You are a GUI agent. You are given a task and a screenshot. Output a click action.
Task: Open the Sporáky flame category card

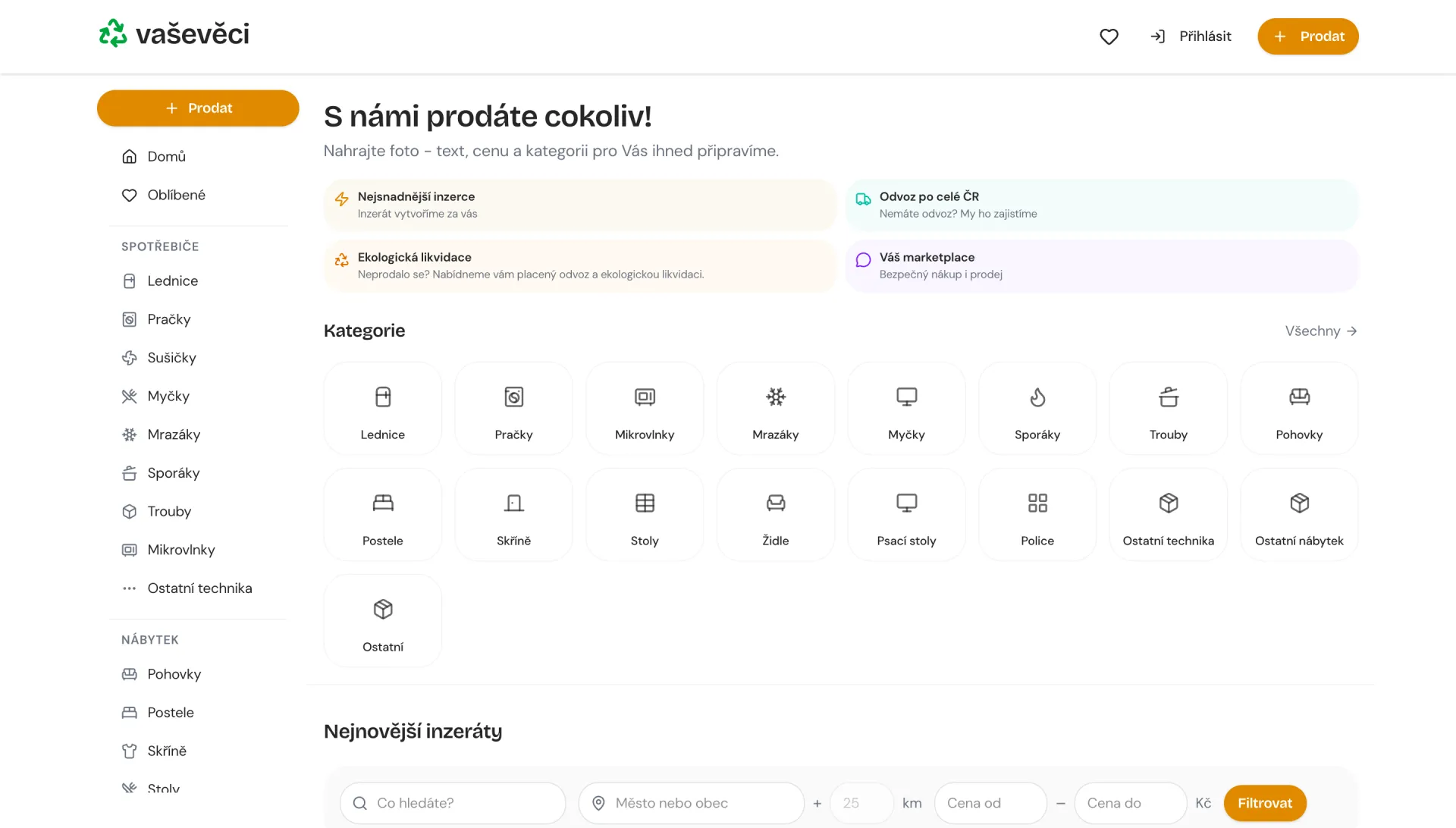(1037, 409)
